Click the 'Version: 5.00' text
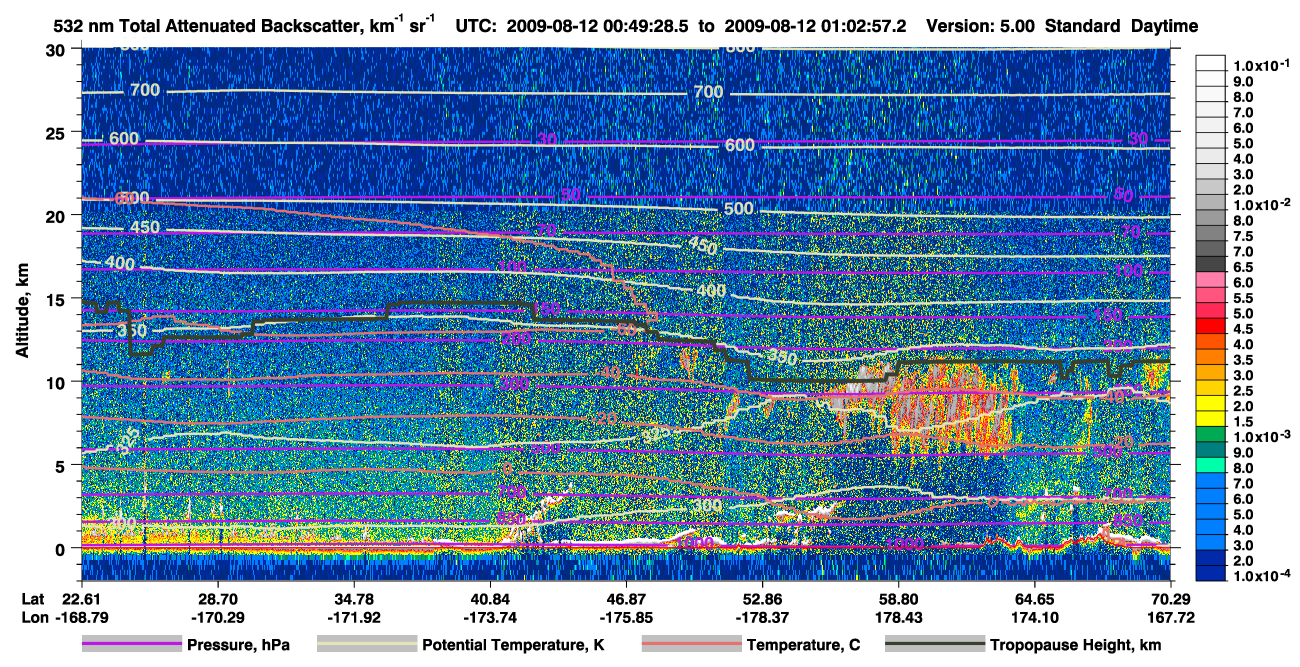The width and height of the screenshot is (1300, 667). tap(981, 26)
